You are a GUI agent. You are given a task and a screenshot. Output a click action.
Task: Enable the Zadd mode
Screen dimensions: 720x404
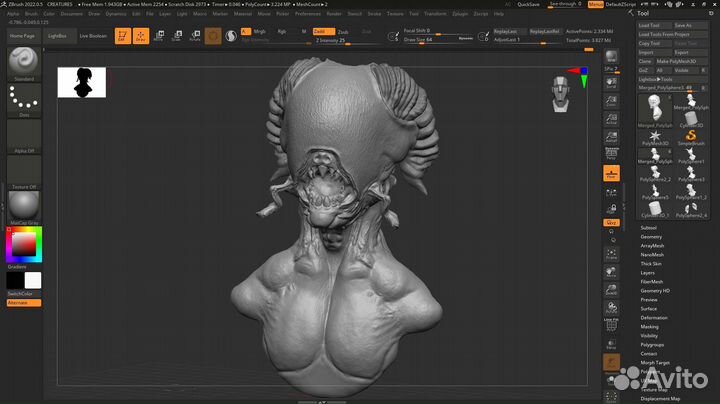click(x=323, y=31)
